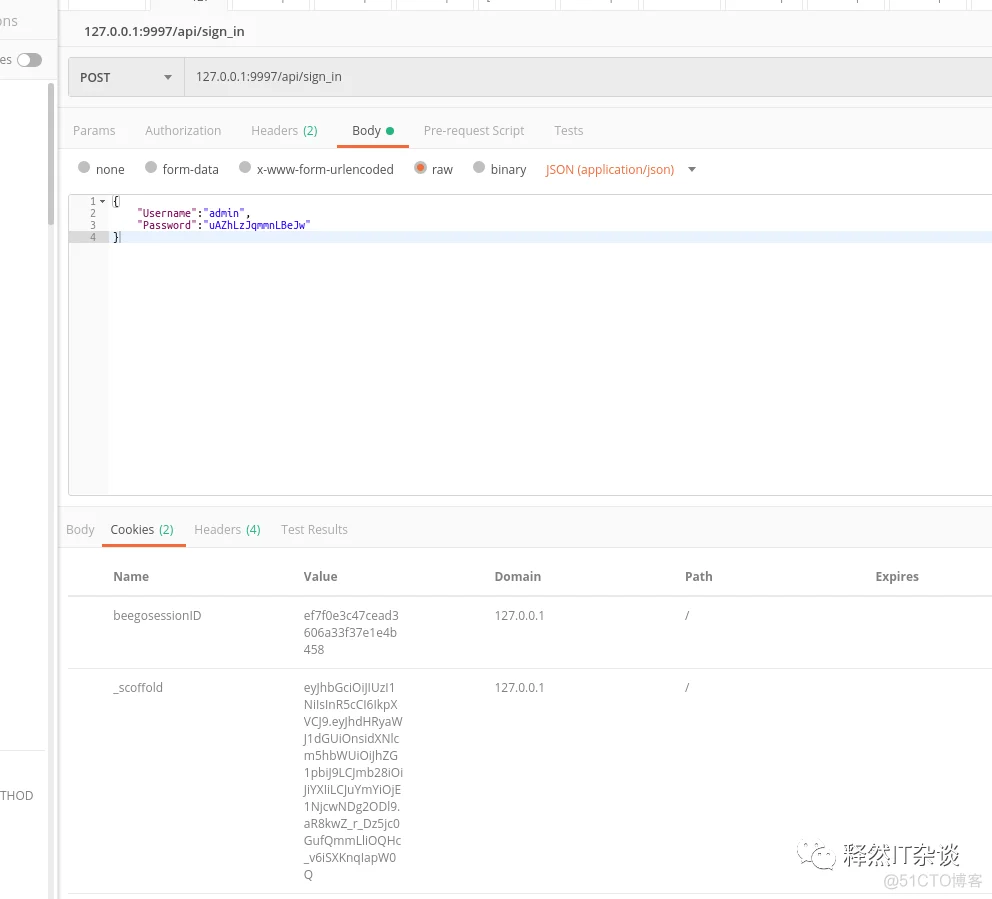Open the Params tab

pyautogui.click(x=94, y=130)
